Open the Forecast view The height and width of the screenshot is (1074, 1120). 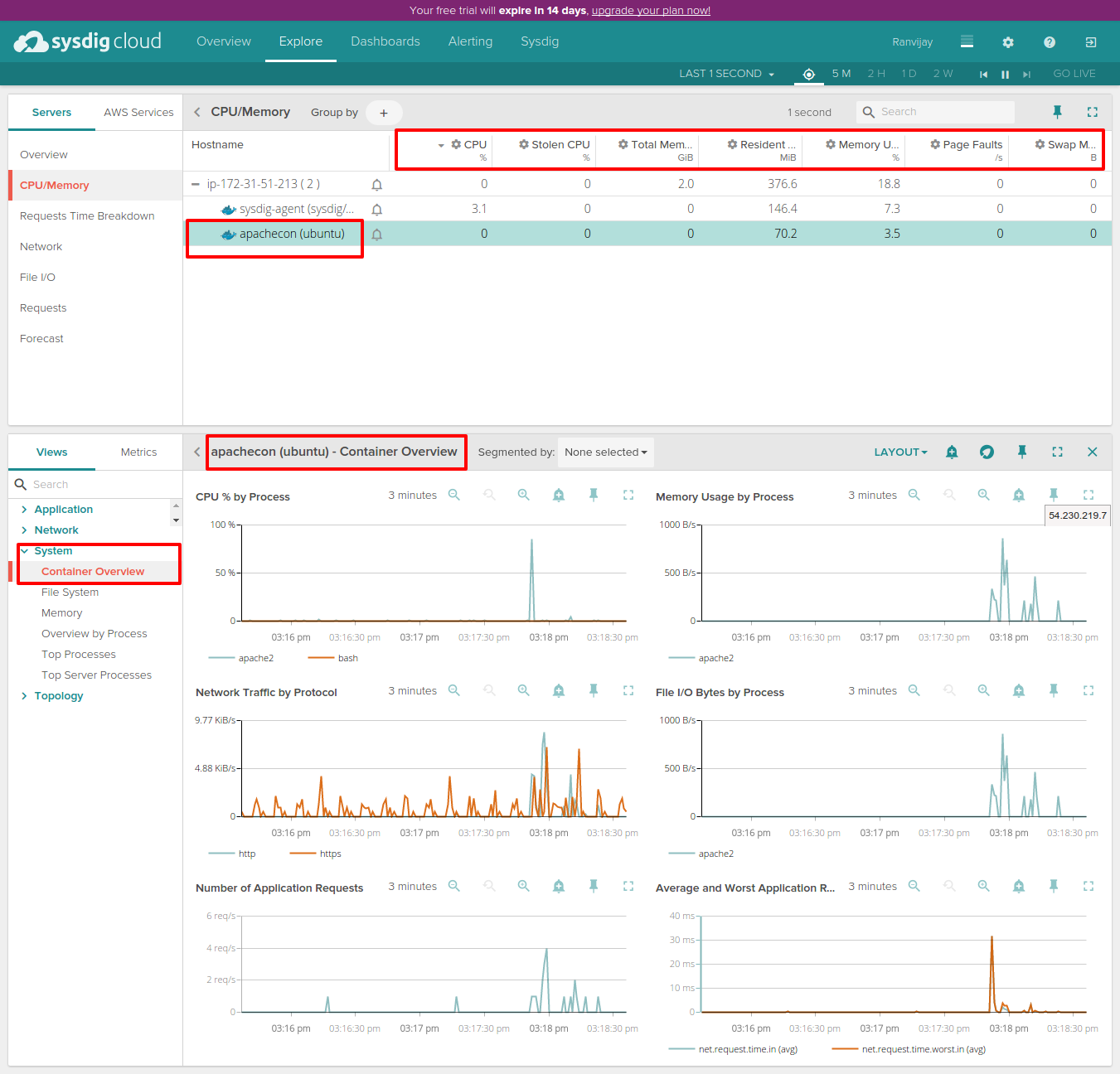click(x=41, y=339)
